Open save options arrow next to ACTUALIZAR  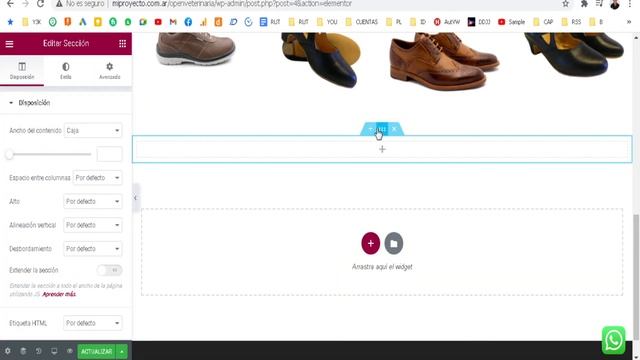tap(122, 351)
